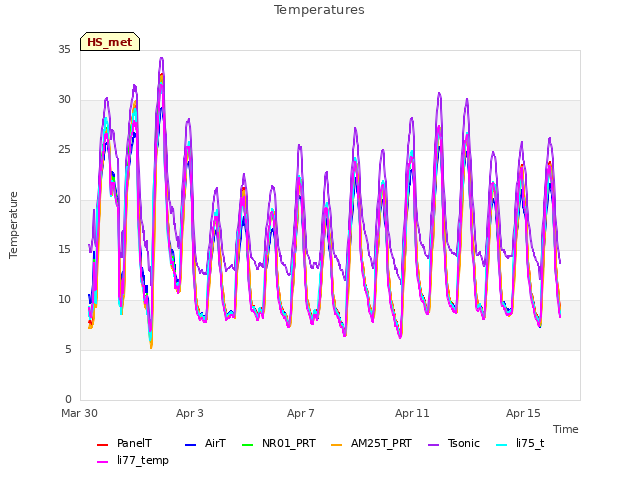This screenshot has width=640, height=480.
Task: Click the Apr 11 x-axis label
Action: 412,413
